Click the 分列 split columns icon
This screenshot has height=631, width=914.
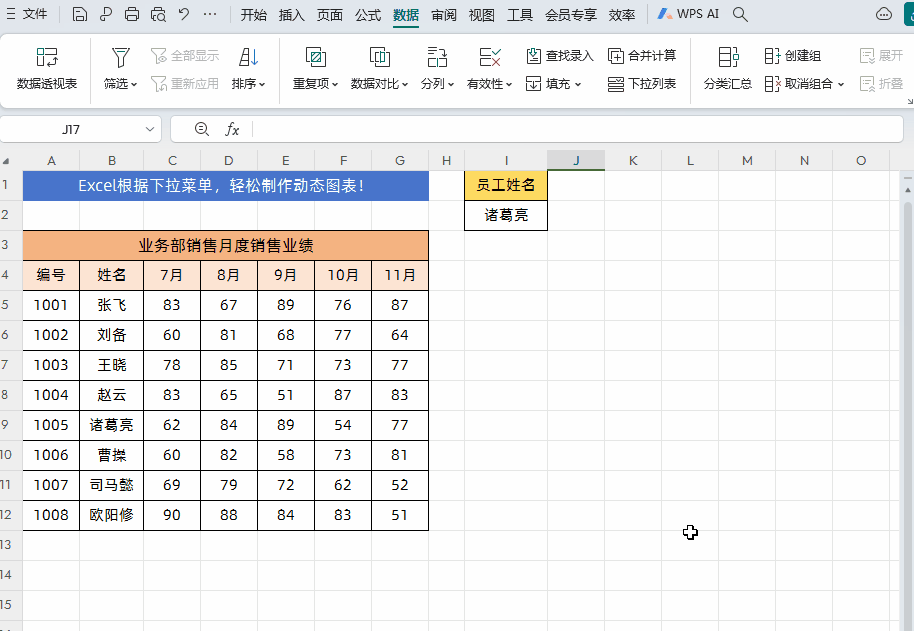pyautogui.click(x=437, y=57)
